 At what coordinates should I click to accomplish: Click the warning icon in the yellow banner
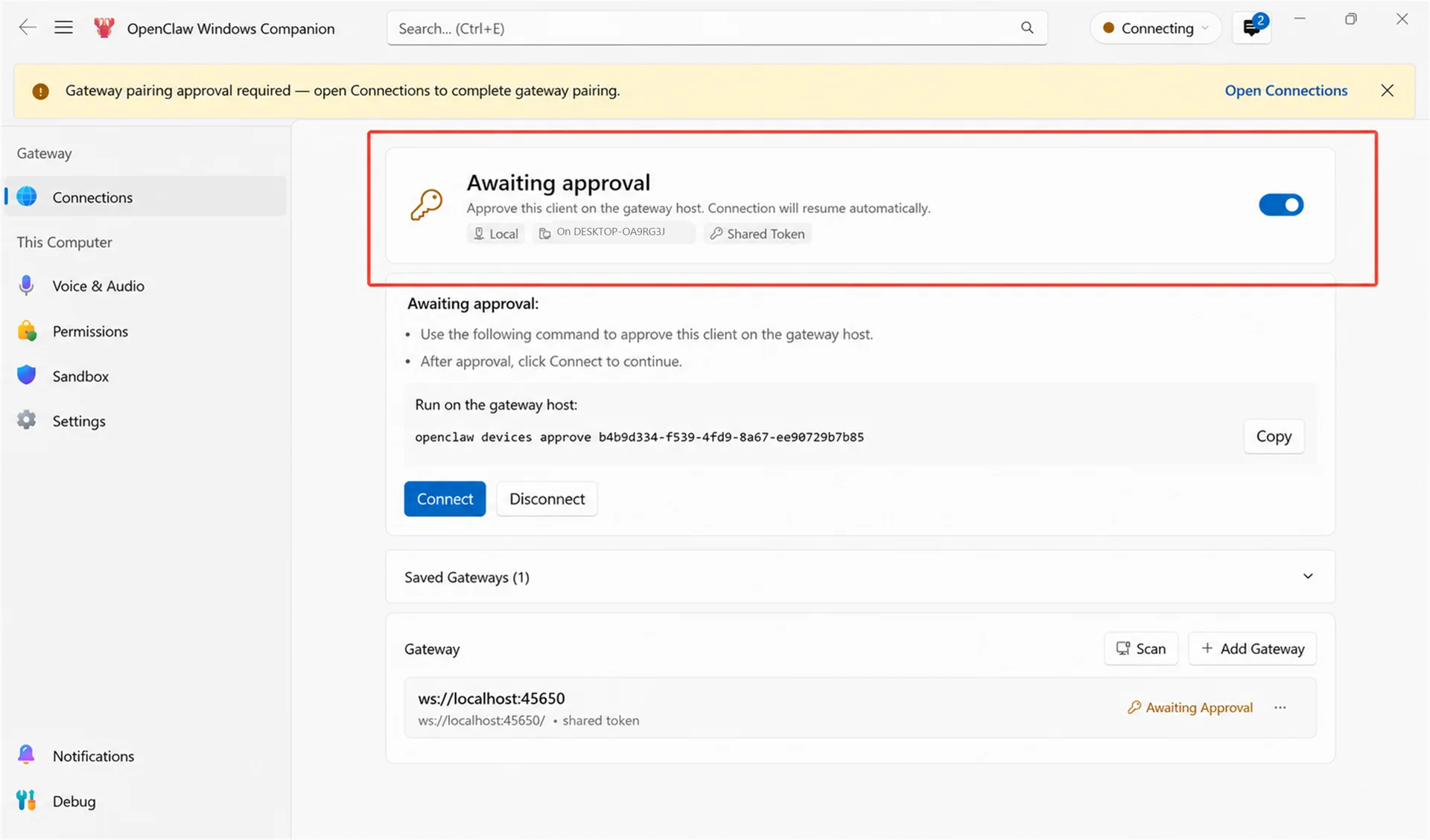pyautogui.click(x=40, y=91)
